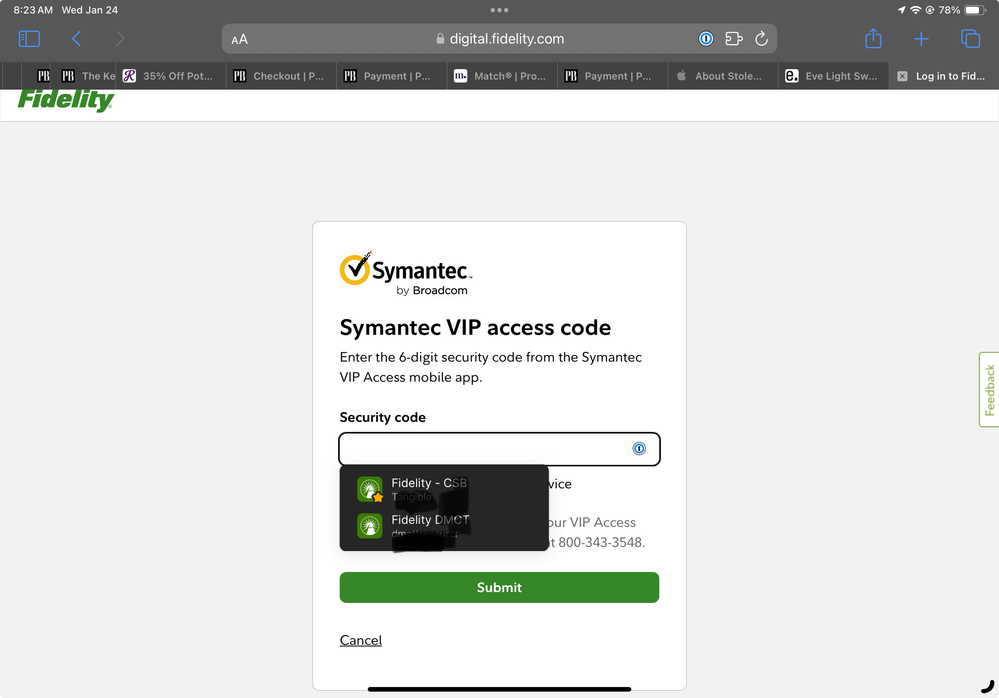Viewport: 999px width, 698px height.
Task: Click the Cancel link
Action: pyautogui.click(x=361, y=640)
